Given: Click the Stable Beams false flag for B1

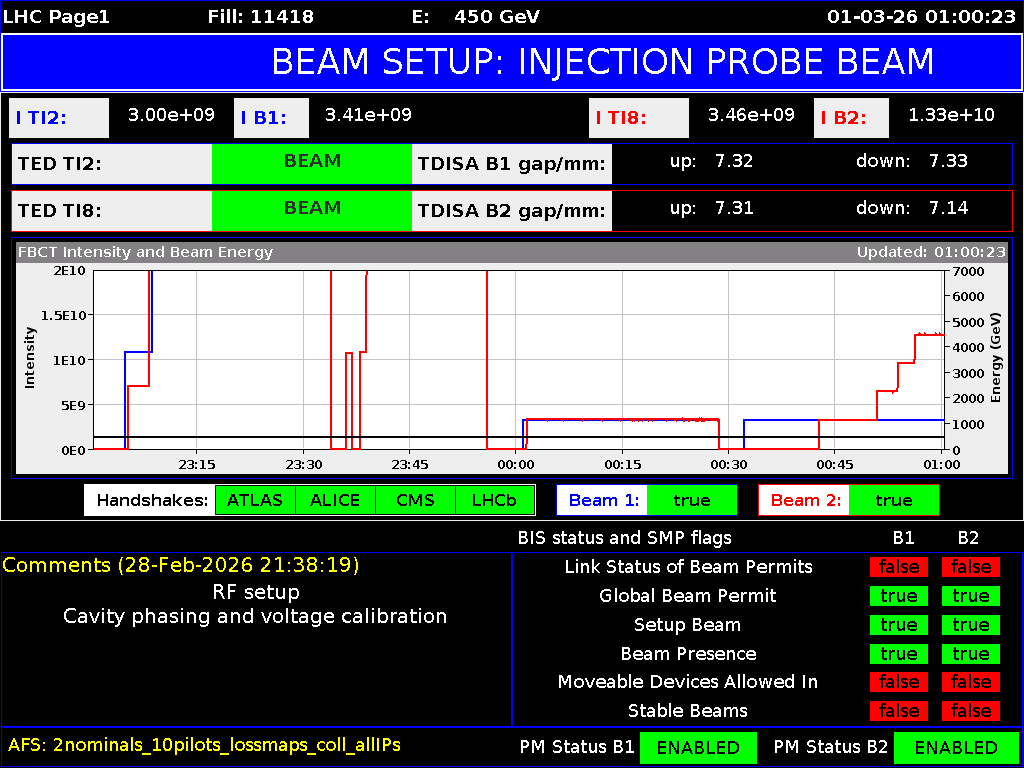Looking at the screenshot, I should click(898, 711).
